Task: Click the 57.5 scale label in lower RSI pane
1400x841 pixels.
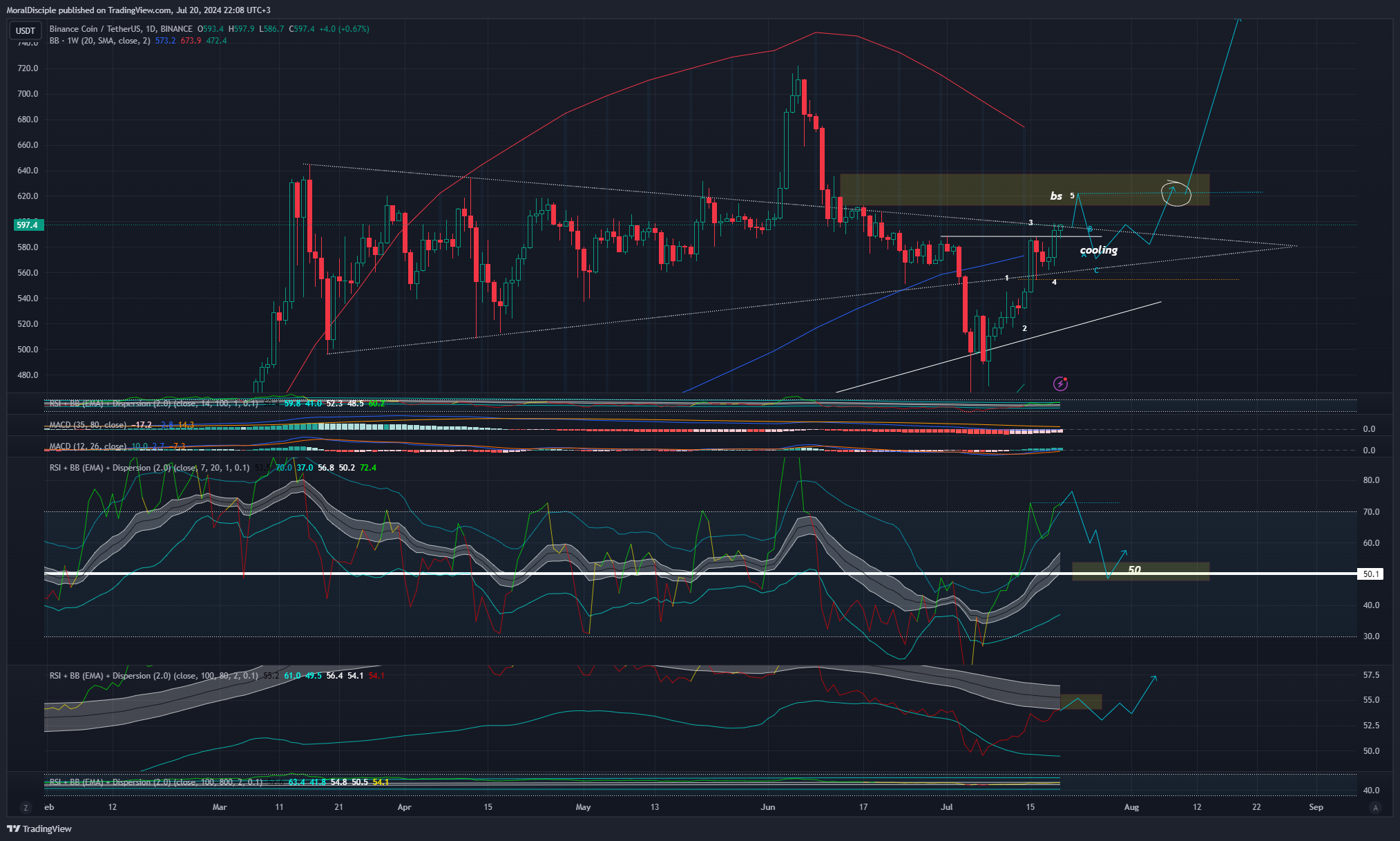Action: (1371, 675)
